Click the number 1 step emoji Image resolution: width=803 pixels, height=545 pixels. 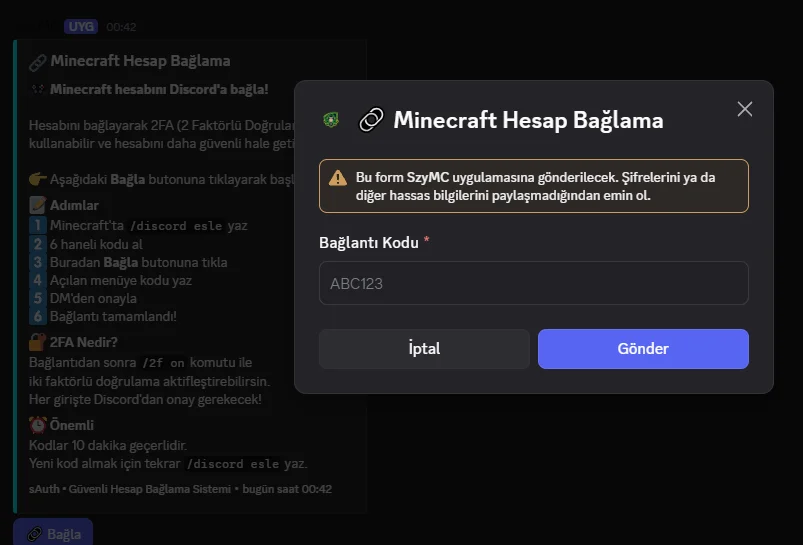(37, 225)
